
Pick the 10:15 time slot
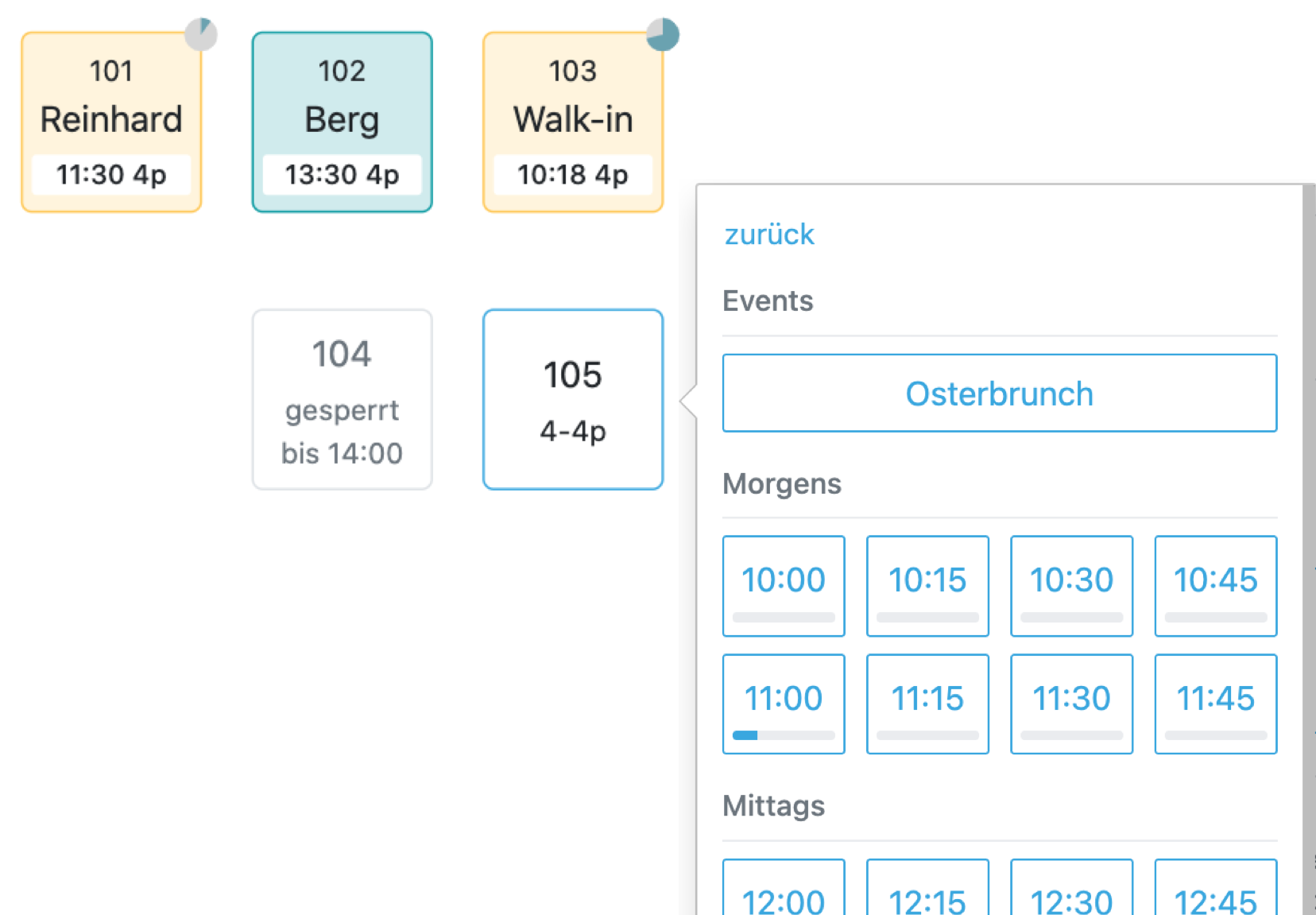(927, 586)
